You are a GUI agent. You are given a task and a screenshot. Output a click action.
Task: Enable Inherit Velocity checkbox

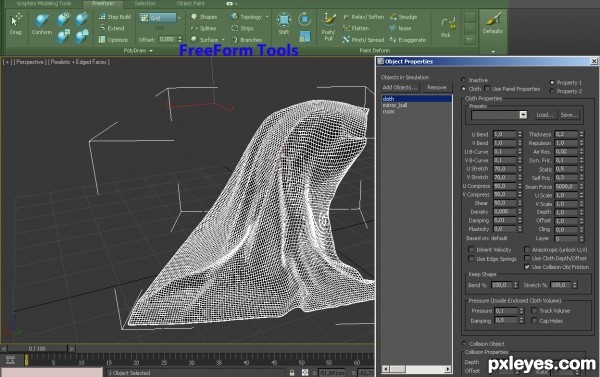point(471,250)
